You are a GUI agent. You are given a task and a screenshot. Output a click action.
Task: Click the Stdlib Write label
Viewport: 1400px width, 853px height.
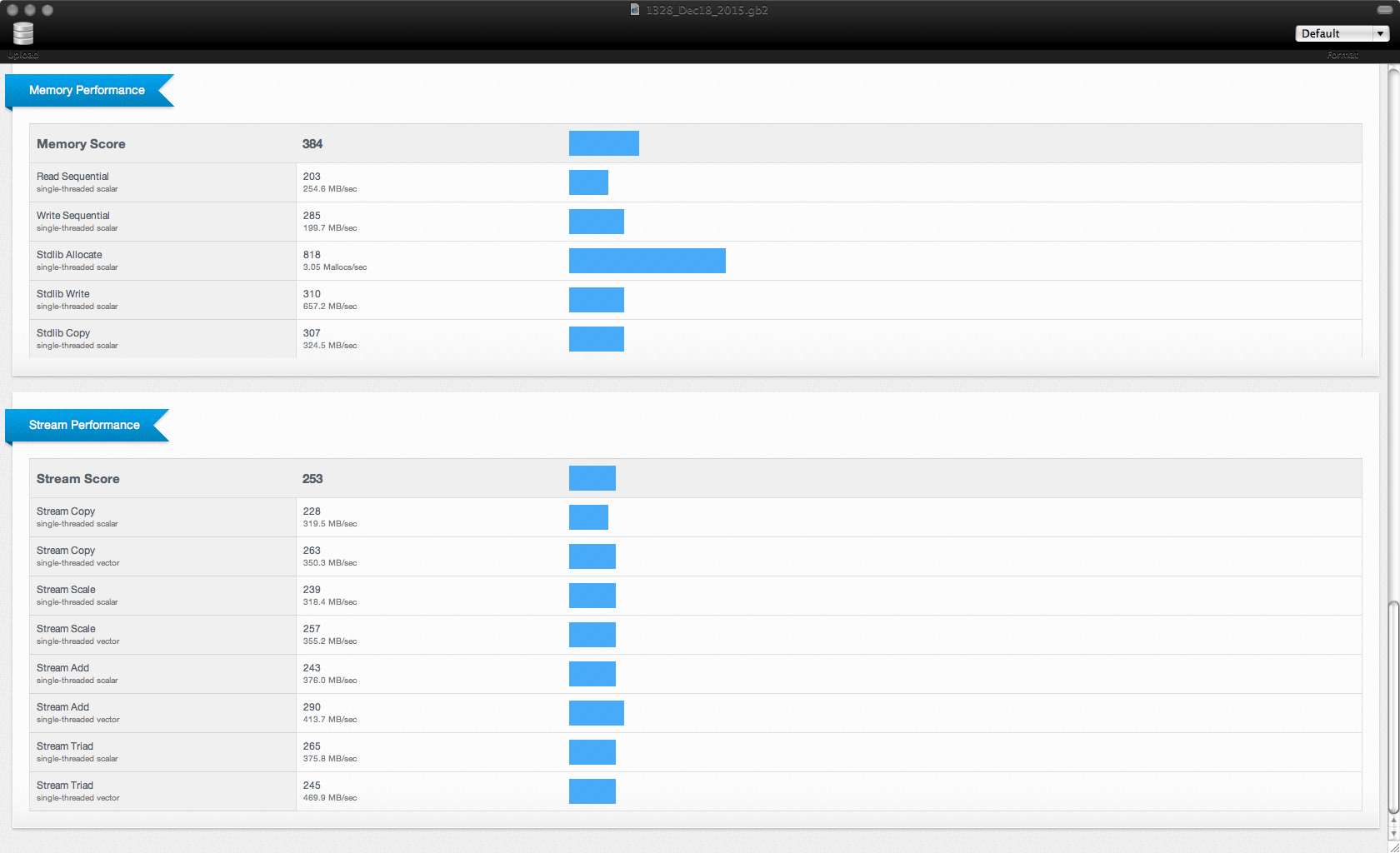pos(63,294)
